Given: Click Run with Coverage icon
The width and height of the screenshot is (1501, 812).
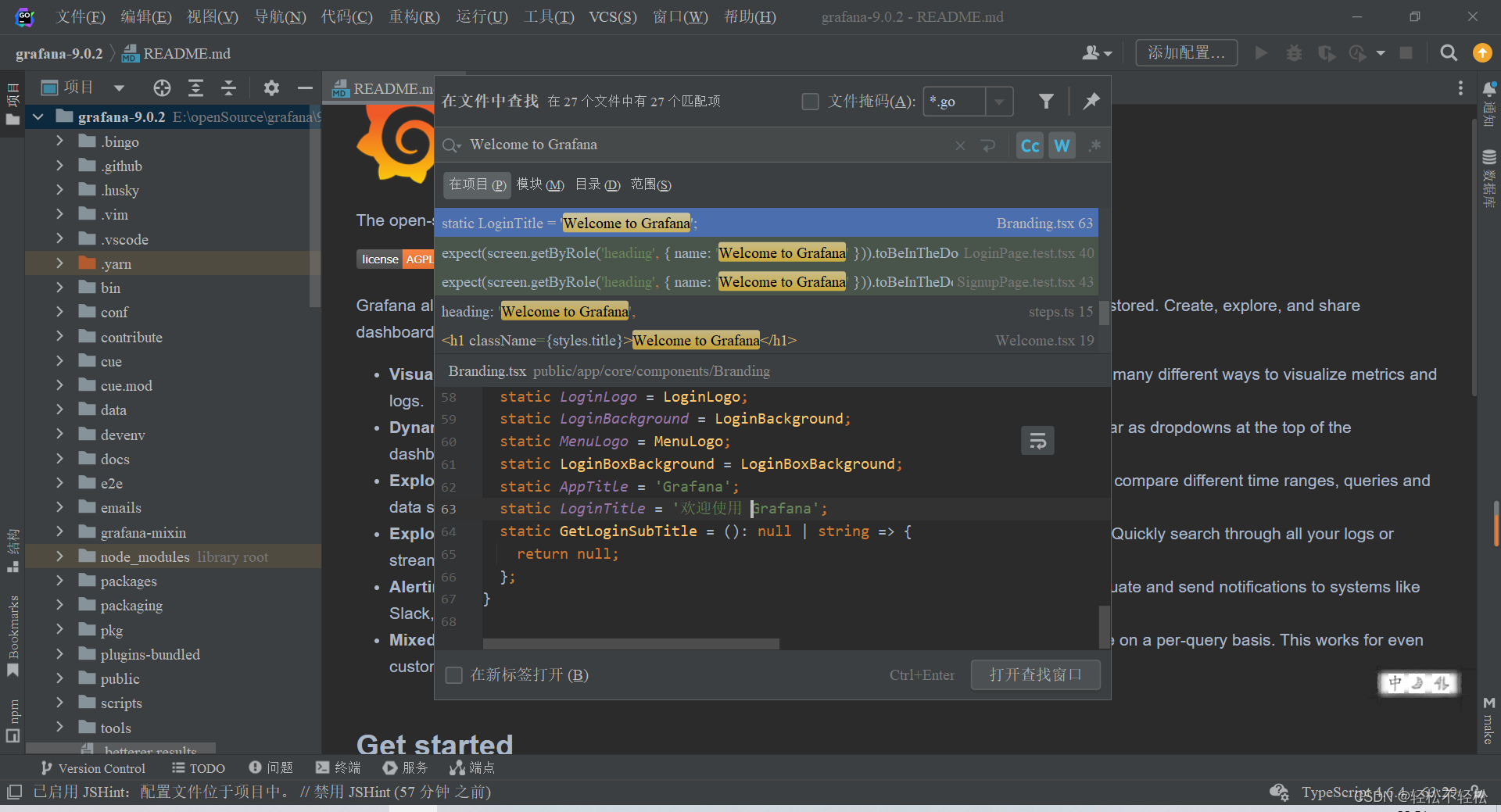Looking at the screenshot, I should (x=1326, y=53).
